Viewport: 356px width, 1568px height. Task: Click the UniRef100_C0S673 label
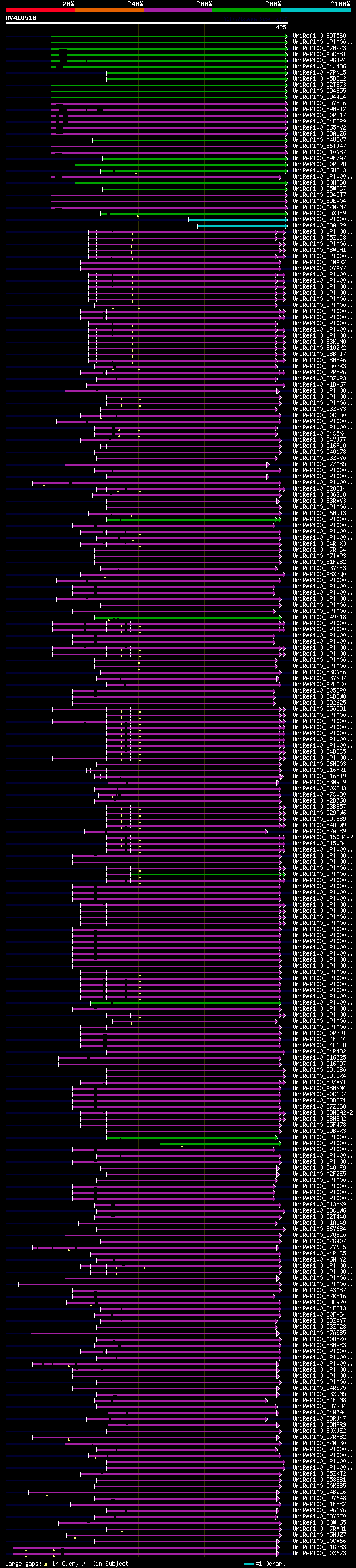pos(319,1553)
